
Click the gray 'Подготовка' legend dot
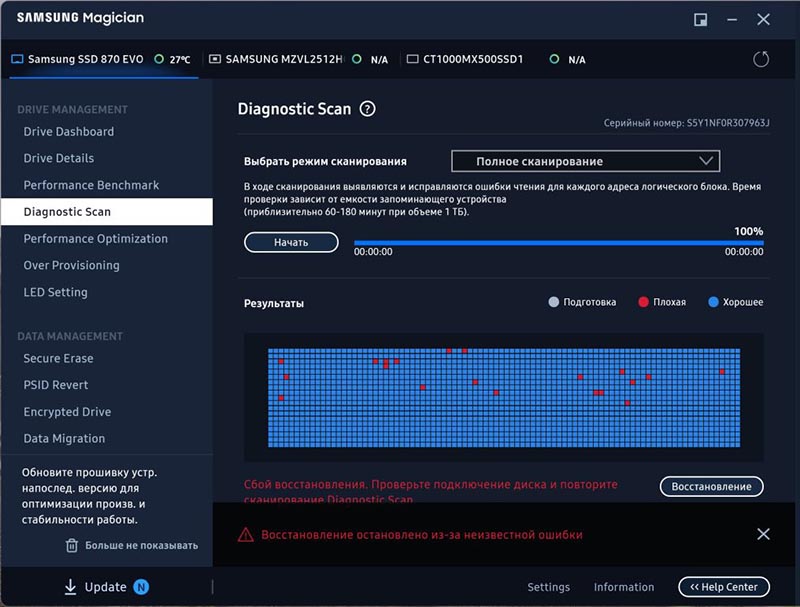554,302
